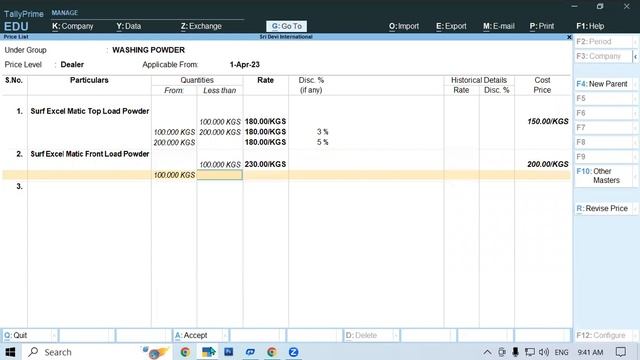This screenshot has width=640, height=360.
Task: Click the active Less than input field
Action: pos(220,175)
